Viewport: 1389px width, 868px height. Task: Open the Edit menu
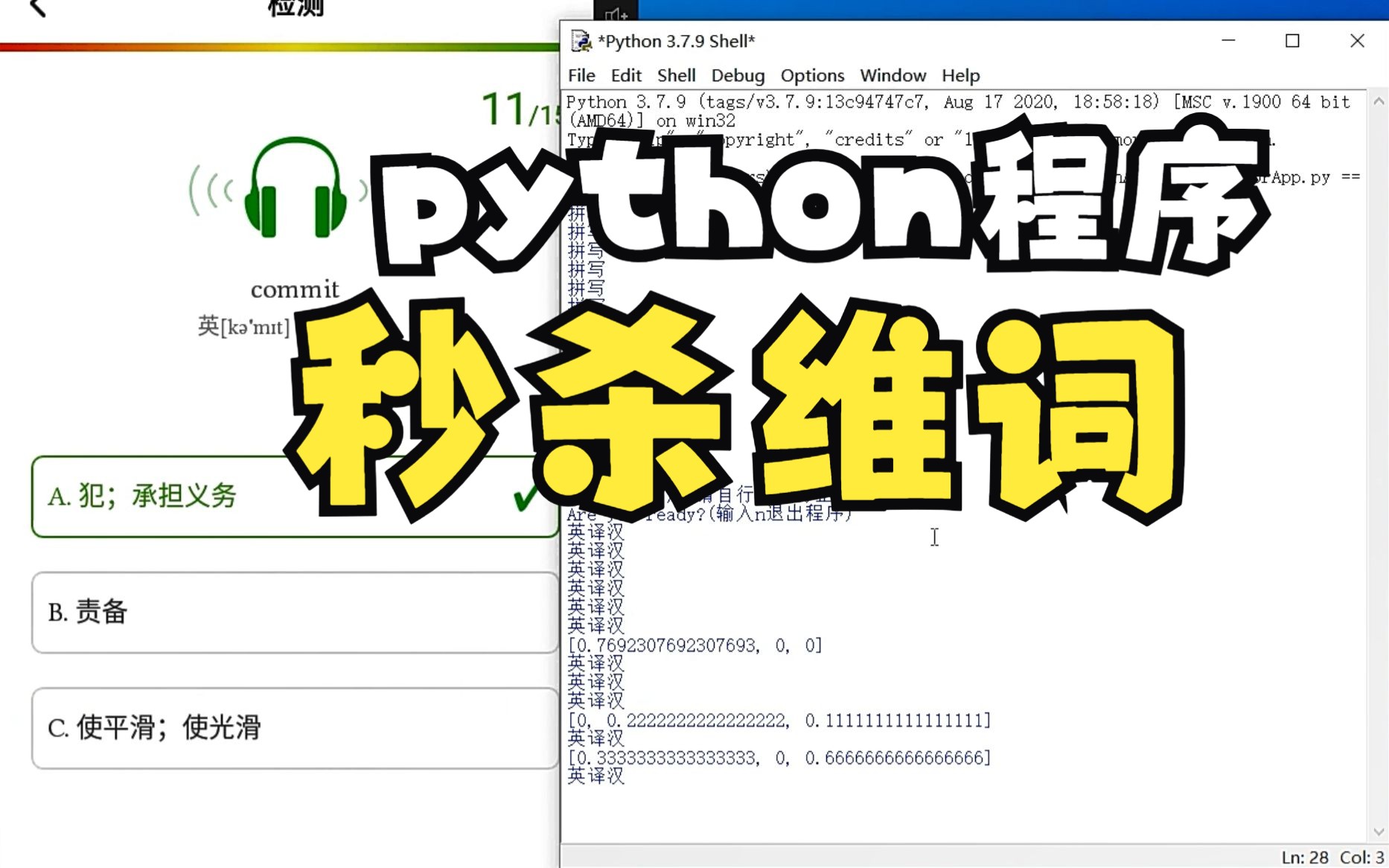tap(626, 75)
